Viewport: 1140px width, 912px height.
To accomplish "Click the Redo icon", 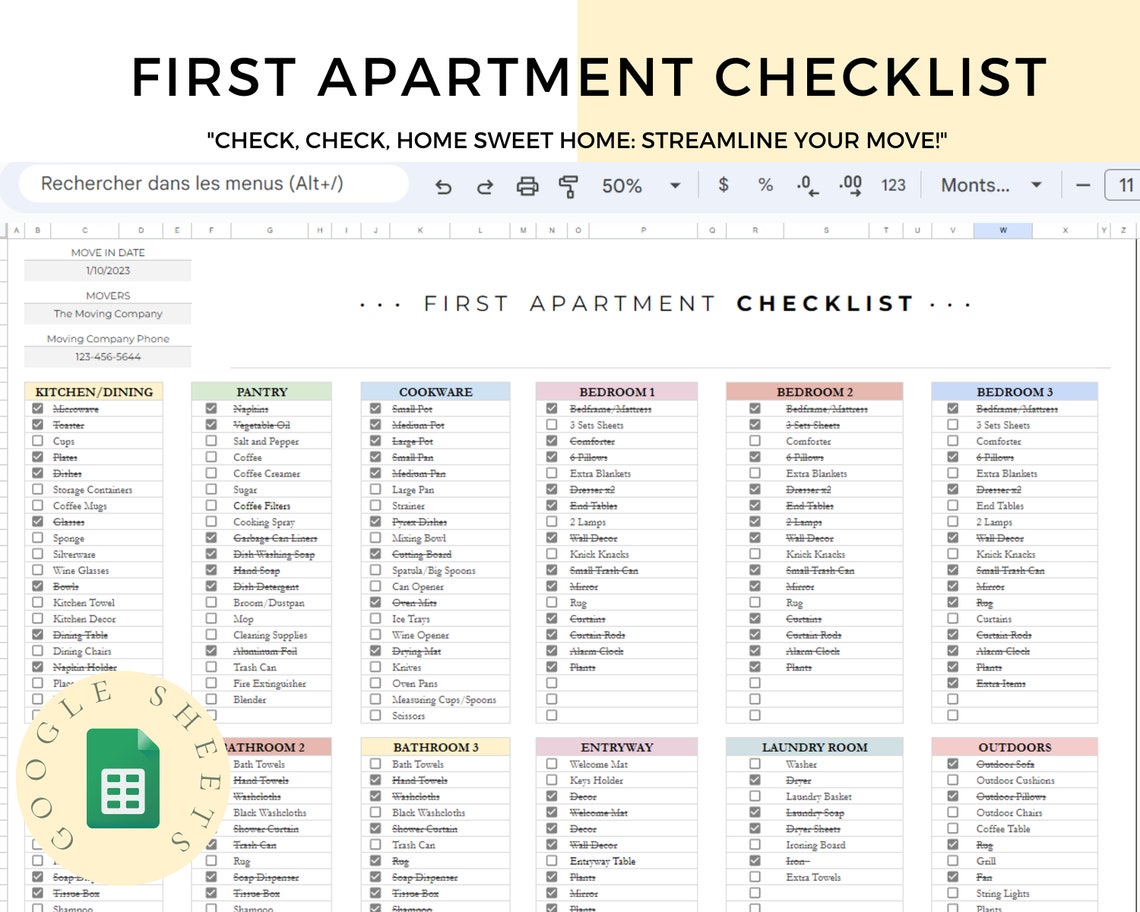I will tap(486, 186).
